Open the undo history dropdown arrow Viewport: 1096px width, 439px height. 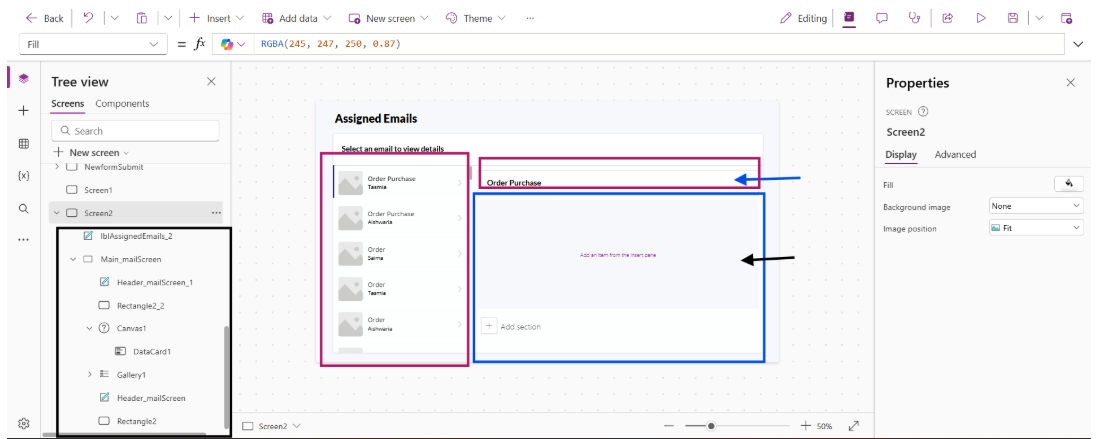pyautogui.click(x=115, y=18)
